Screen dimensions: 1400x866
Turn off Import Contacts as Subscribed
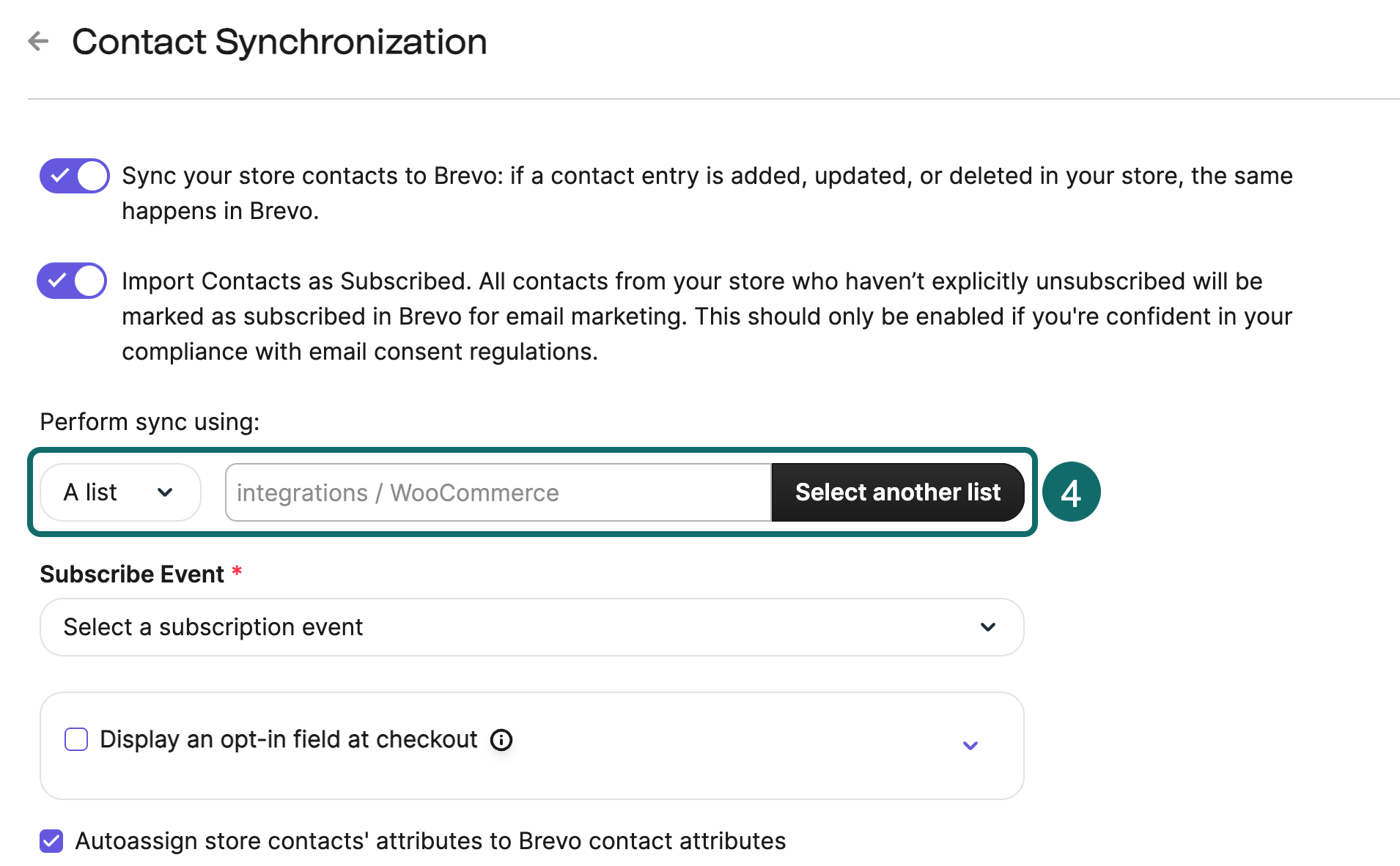point(71,281)
